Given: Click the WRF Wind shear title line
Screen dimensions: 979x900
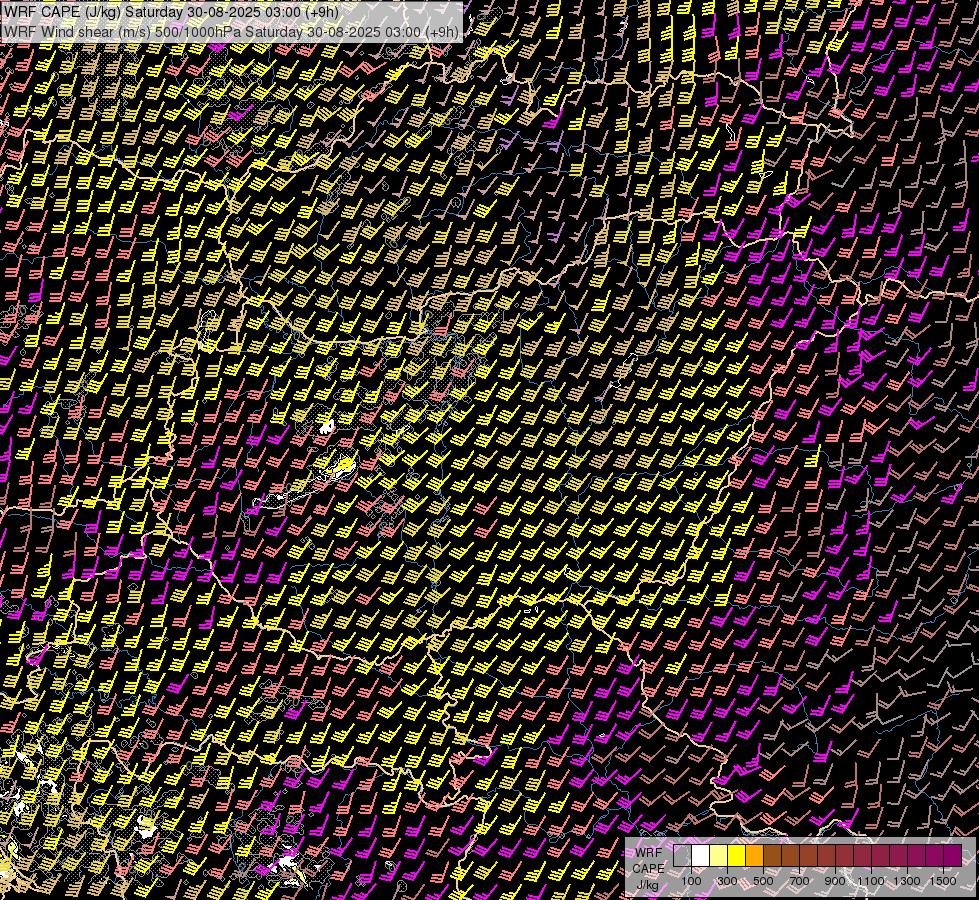Looking at the screenshot, I should point(231,31).
